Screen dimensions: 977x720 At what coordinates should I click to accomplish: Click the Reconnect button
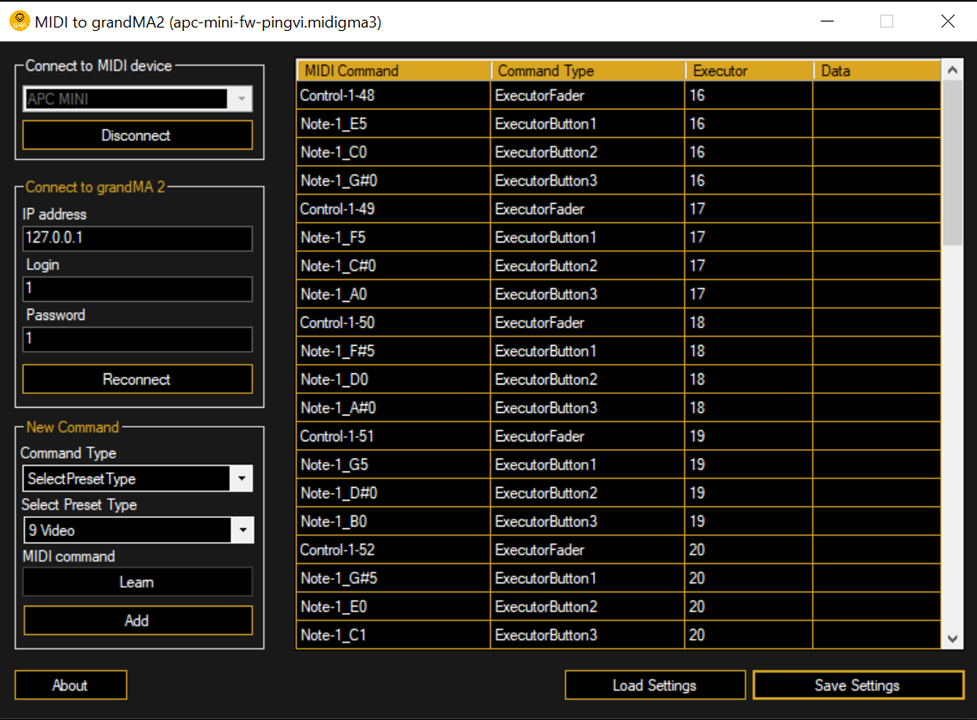(137, 379)
